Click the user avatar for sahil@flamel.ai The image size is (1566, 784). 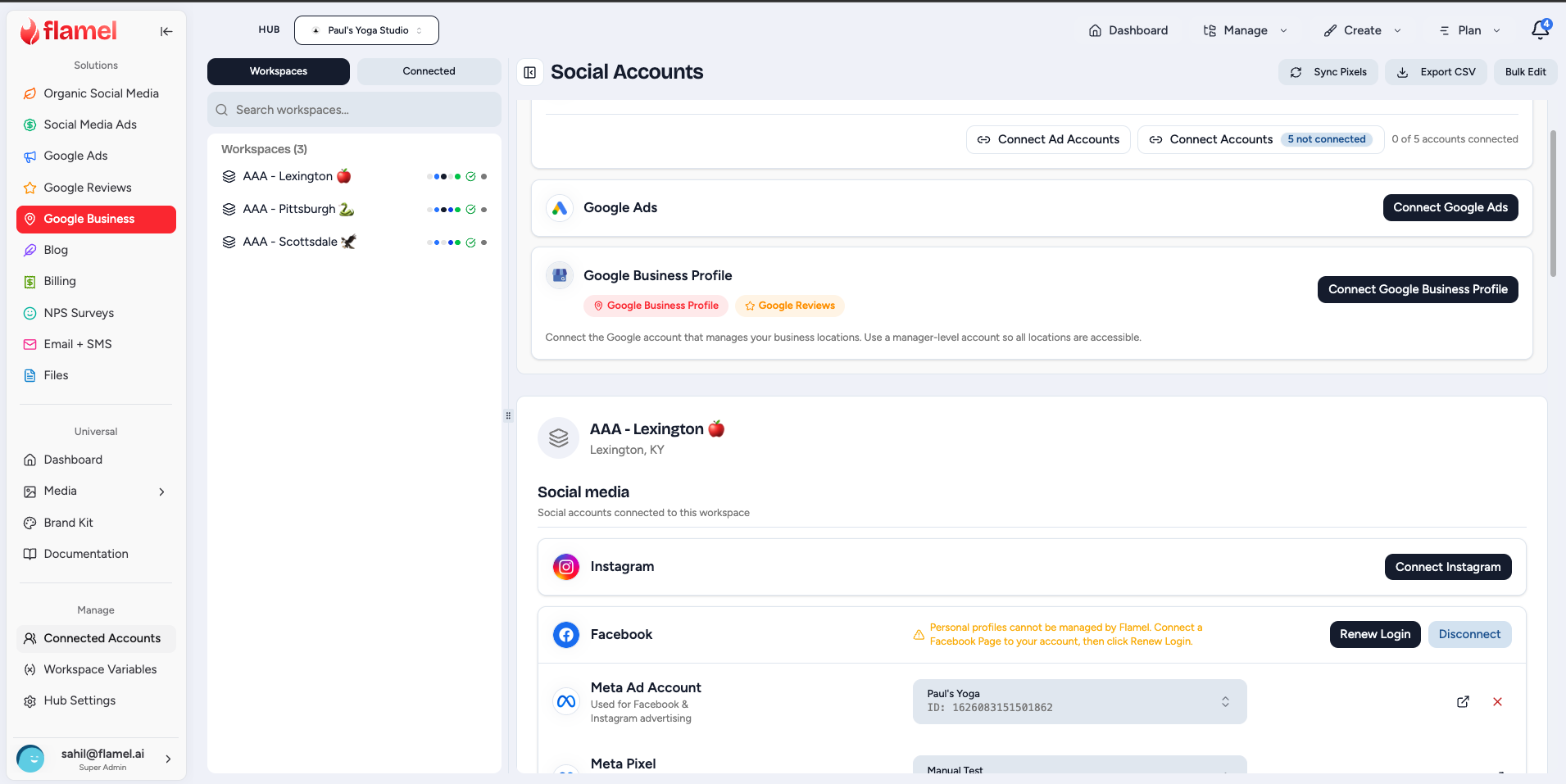(31, 759)
